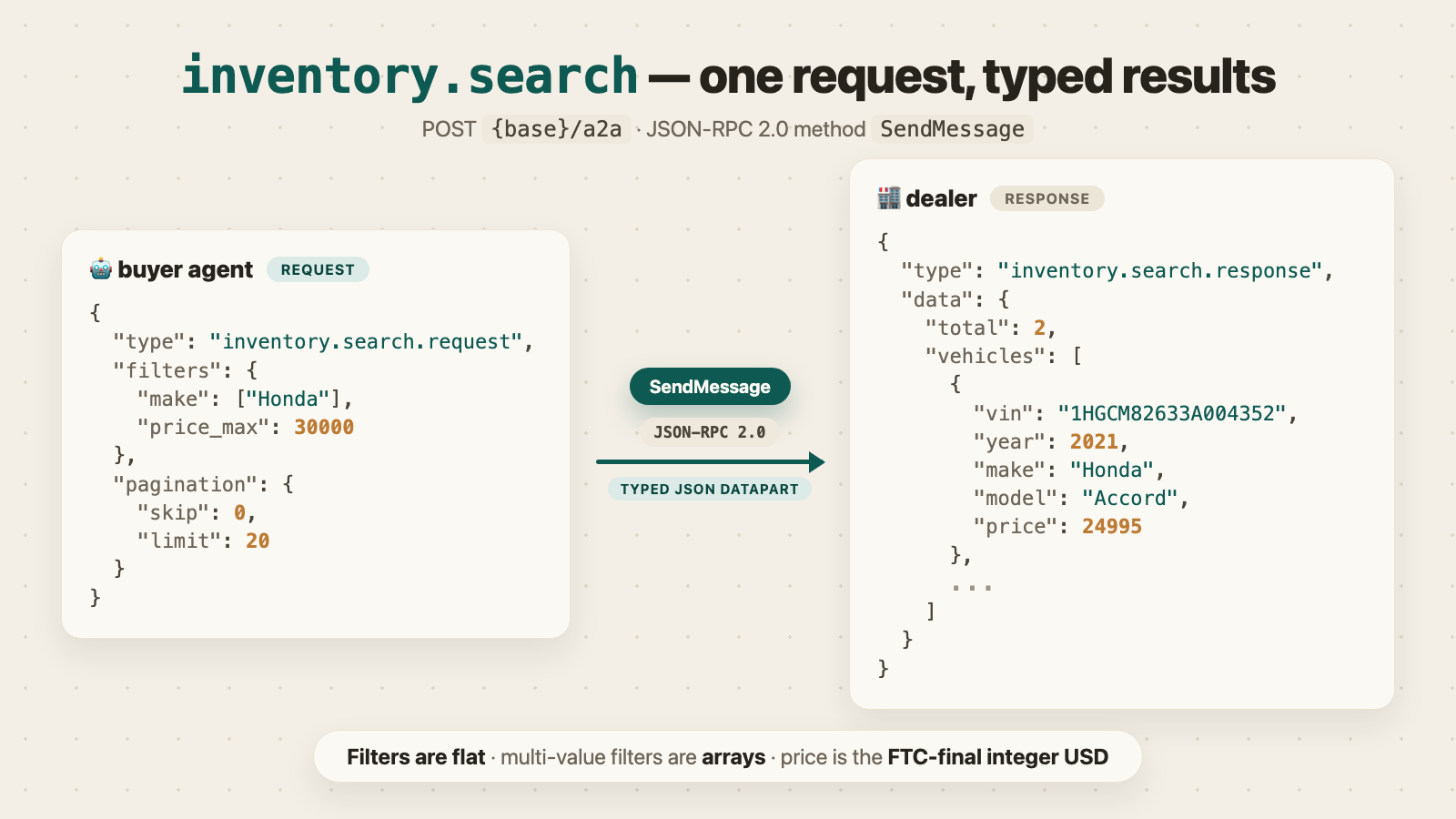
Task: Click the dealer heading
Action: 941,198
